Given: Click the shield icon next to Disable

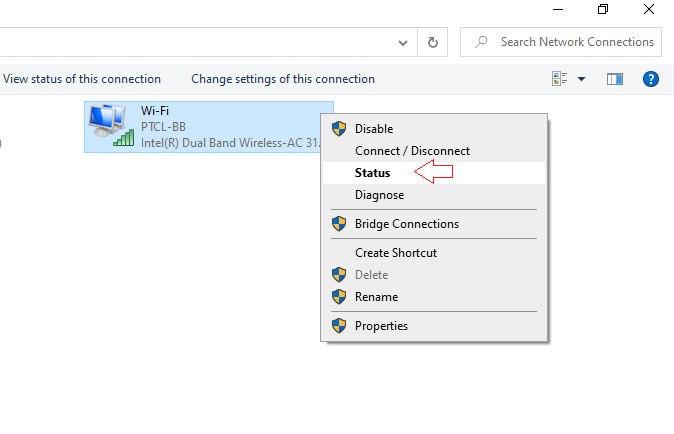Looking at the screenshot, I should tap(338, 129).
